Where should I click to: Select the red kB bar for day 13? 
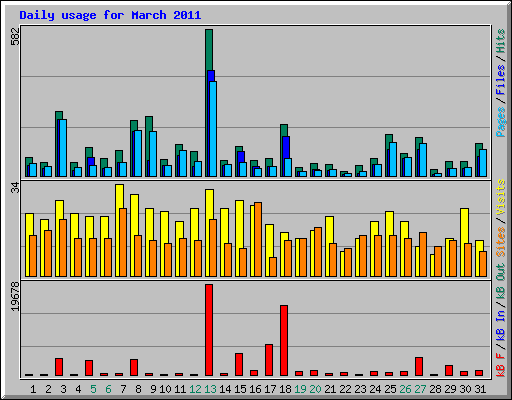(x=209, y=330)
